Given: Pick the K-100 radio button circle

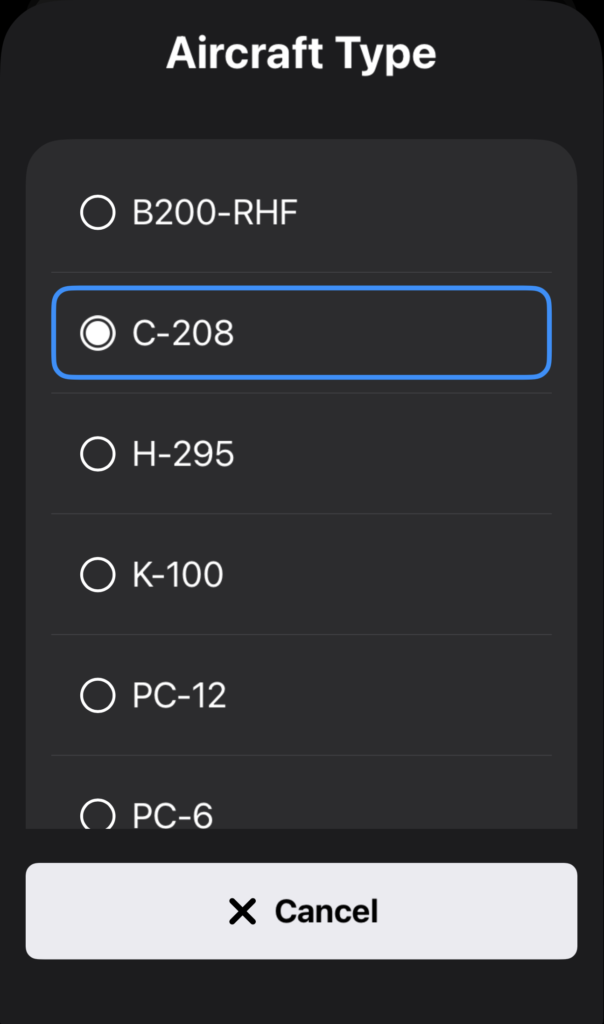Looking at the screenshot, I should tap(97, 575).
